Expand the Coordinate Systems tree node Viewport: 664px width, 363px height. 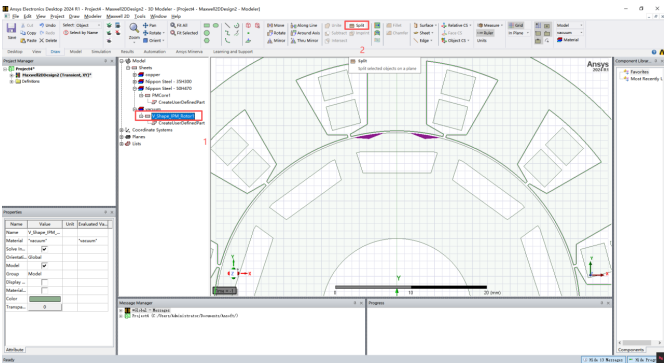pyautogui.click(x=122, y=130)
